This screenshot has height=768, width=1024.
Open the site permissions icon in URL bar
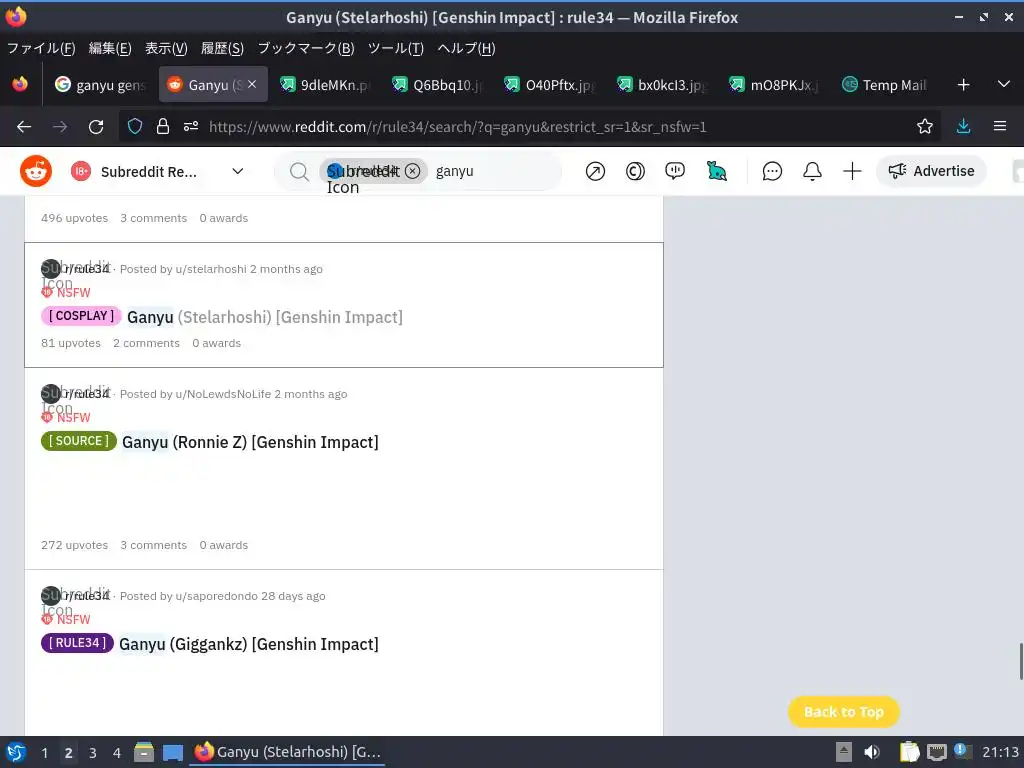click(x=191, y=127)
